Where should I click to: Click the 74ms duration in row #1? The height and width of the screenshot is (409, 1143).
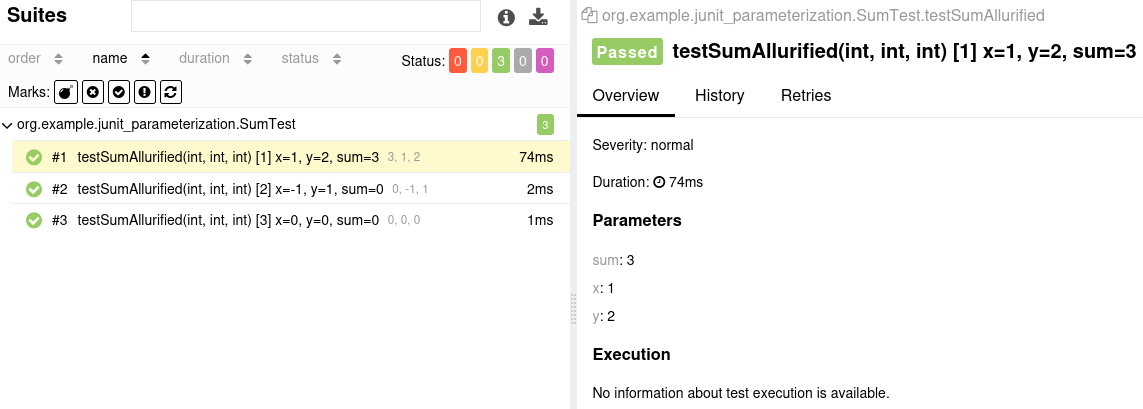(x=537, y=157)
